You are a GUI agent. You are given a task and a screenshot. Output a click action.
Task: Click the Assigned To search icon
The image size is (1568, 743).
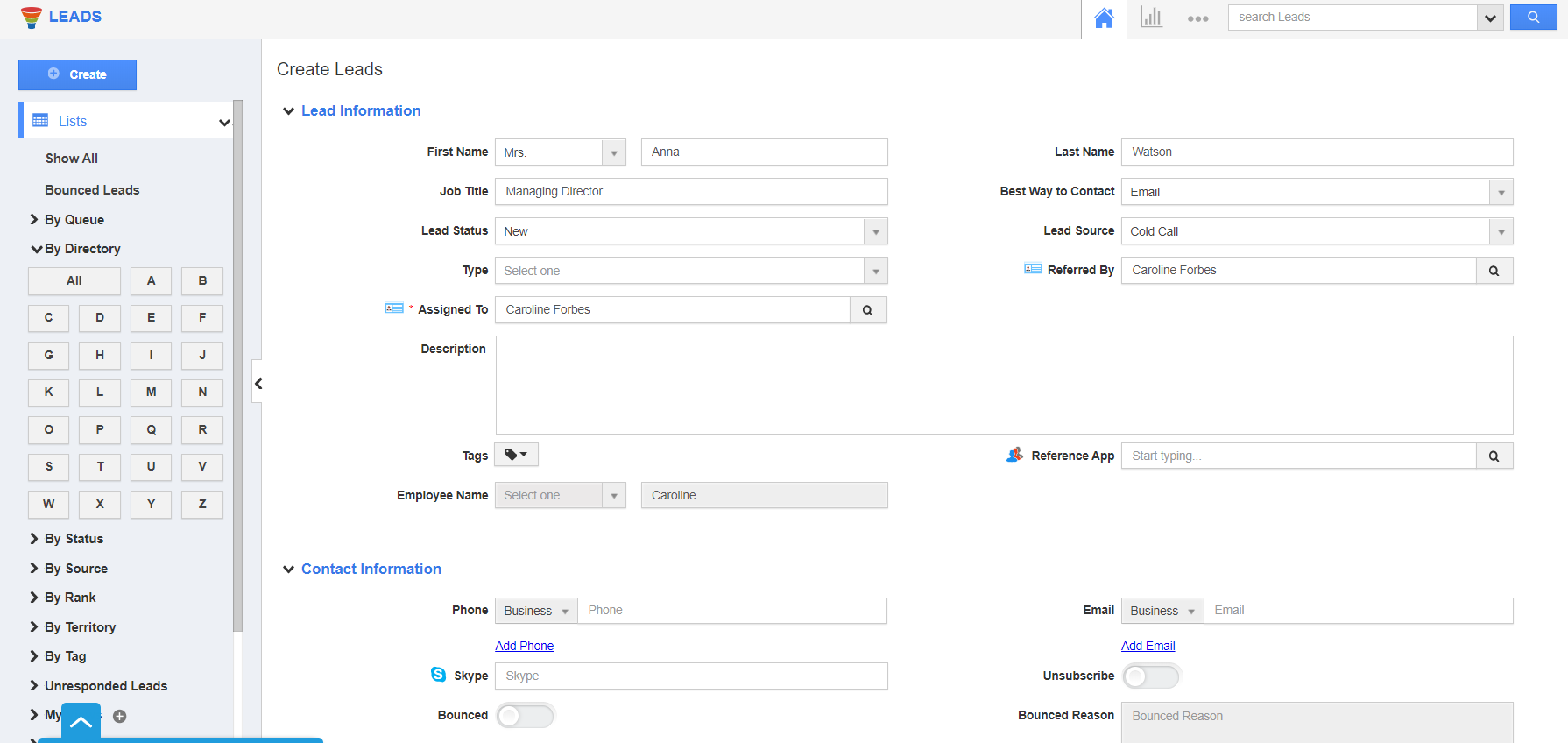pyautogui.click(x=868, y=310)
